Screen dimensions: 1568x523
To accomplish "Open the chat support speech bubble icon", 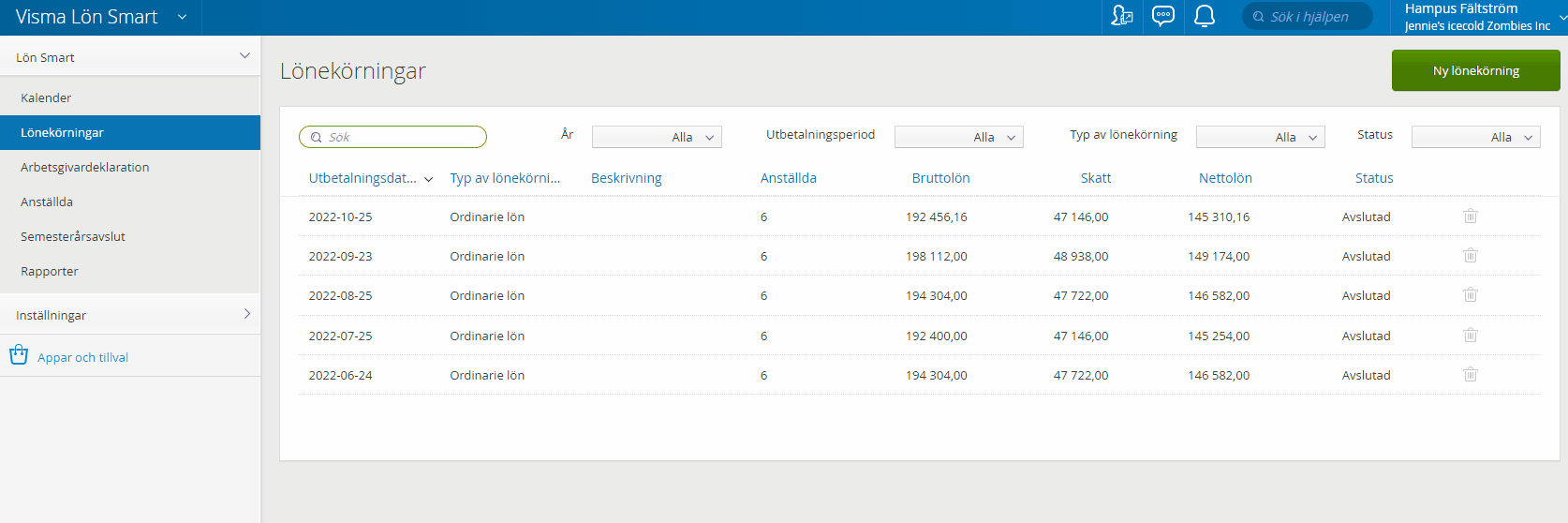I will click(x=1162, y=17).
